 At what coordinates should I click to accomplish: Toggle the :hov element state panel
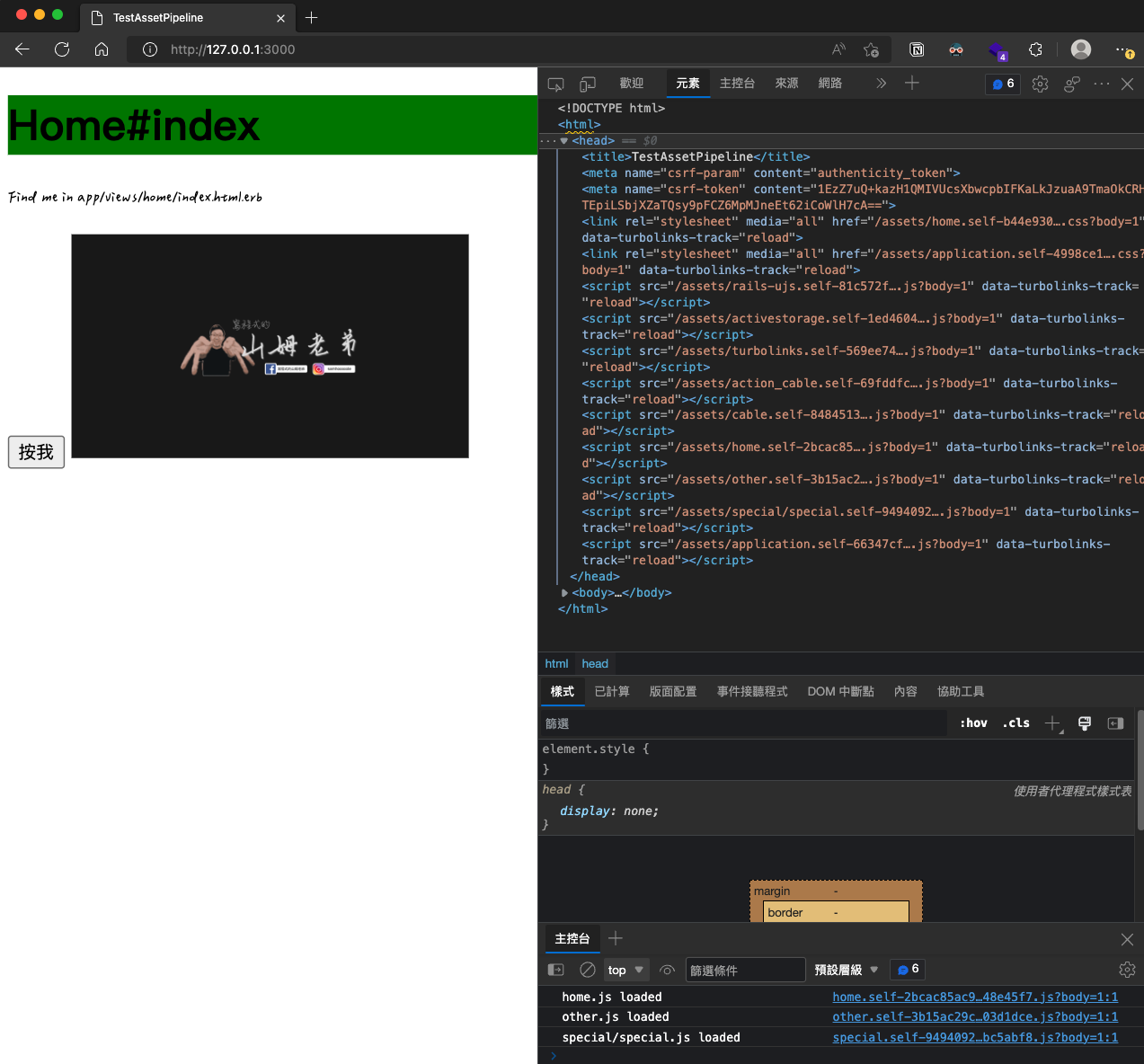tap(973, 723)
